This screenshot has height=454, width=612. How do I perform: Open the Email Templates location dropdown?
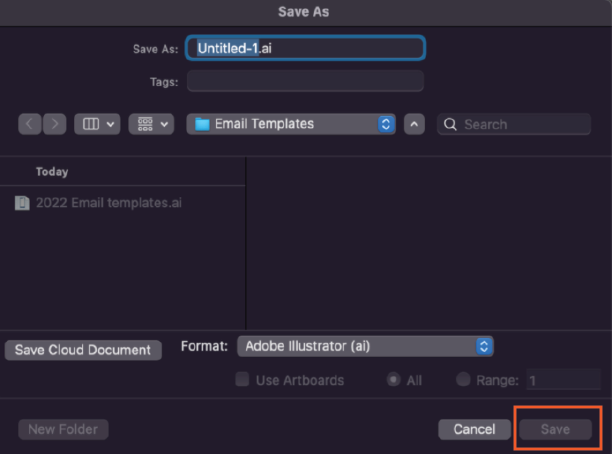coord(386,124)
